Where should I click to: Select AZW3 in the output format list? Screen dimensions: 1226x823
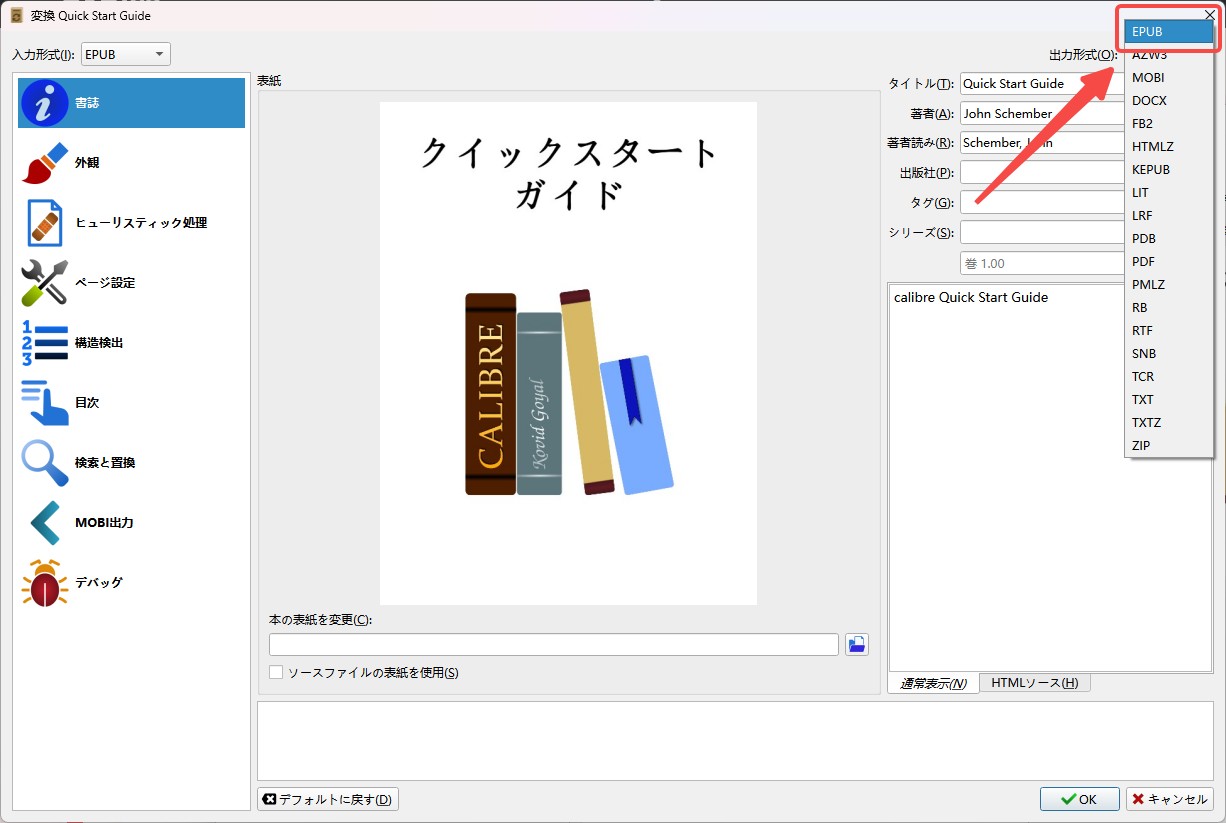point(1169,55)
